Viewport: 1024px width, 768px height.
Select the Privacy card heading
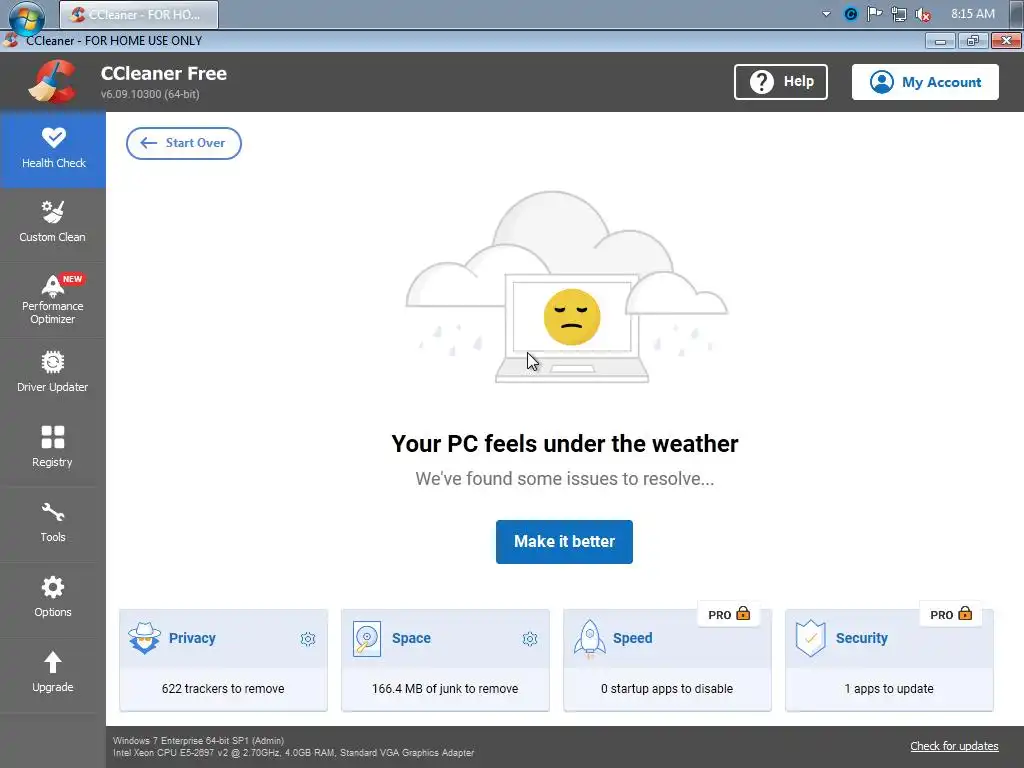(x=192, y=638)
